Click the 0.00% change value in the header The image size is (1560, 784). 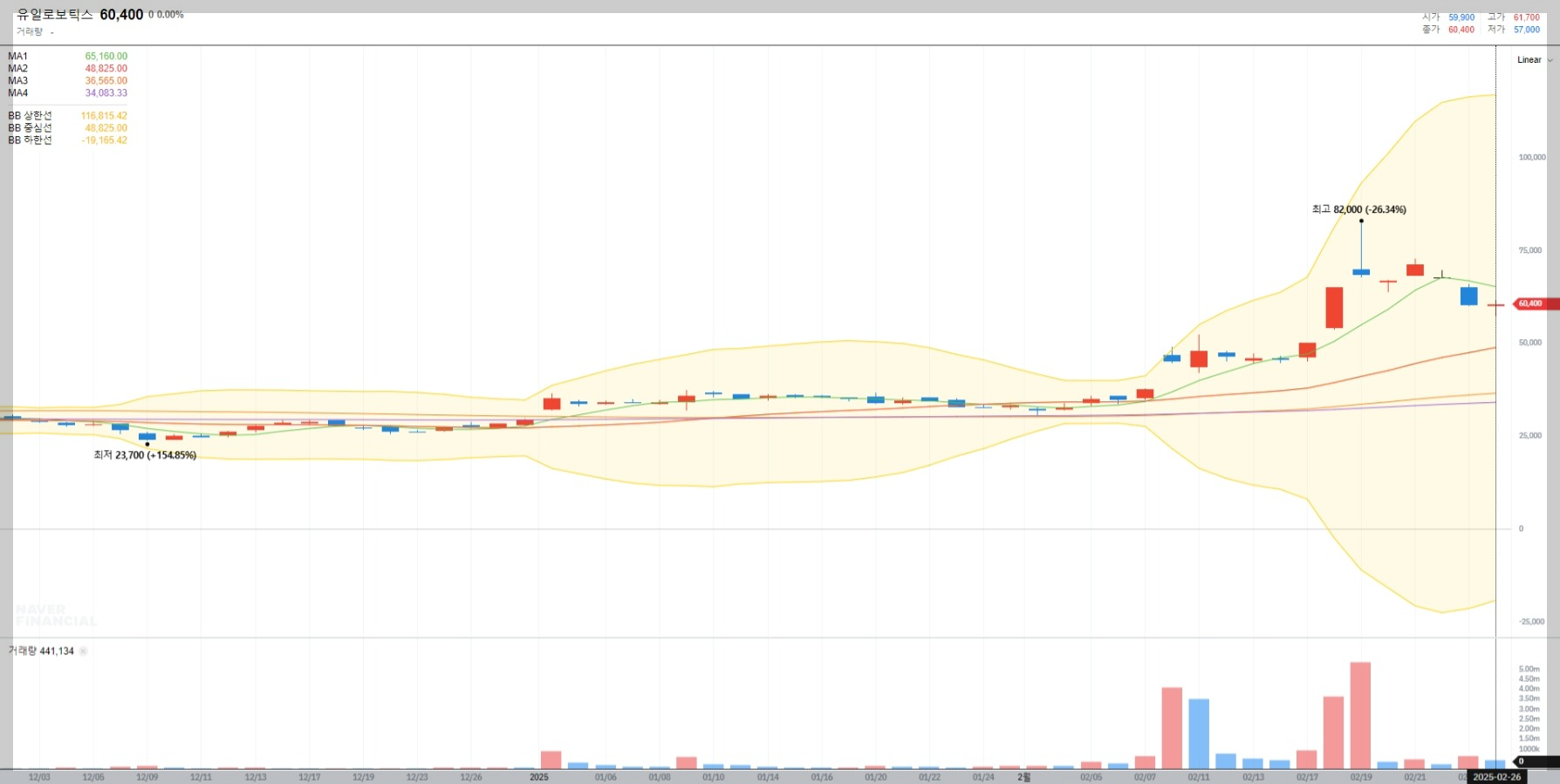click(170, 16)
